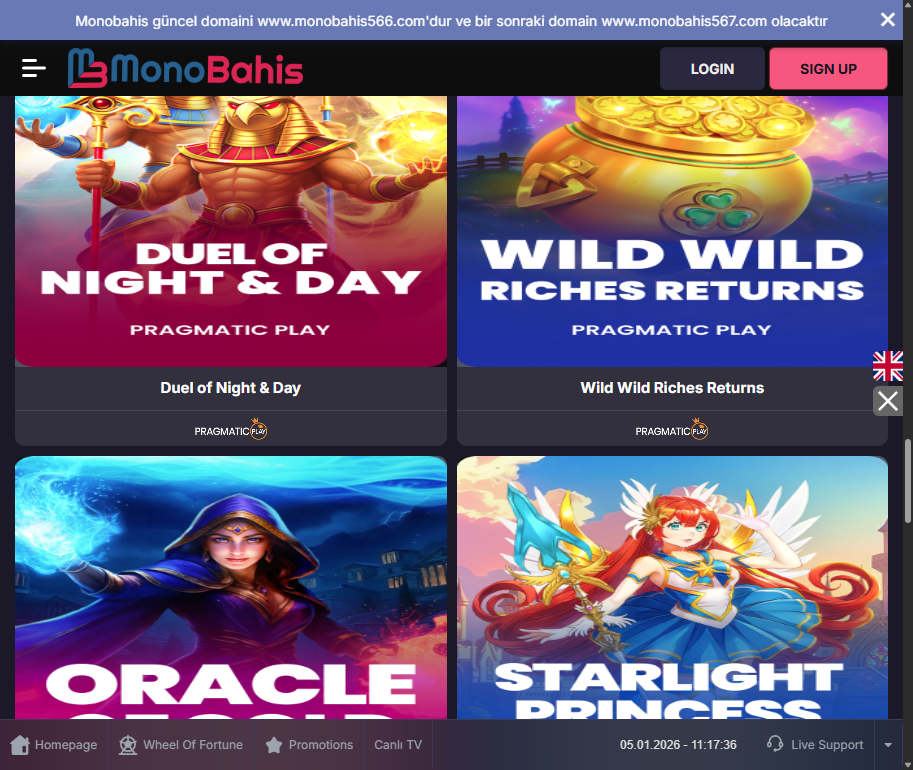The width and height of the screenshot is (913, 770).
Task: Expand the bottom bar dropdown arrow
Action: (888, 744)
